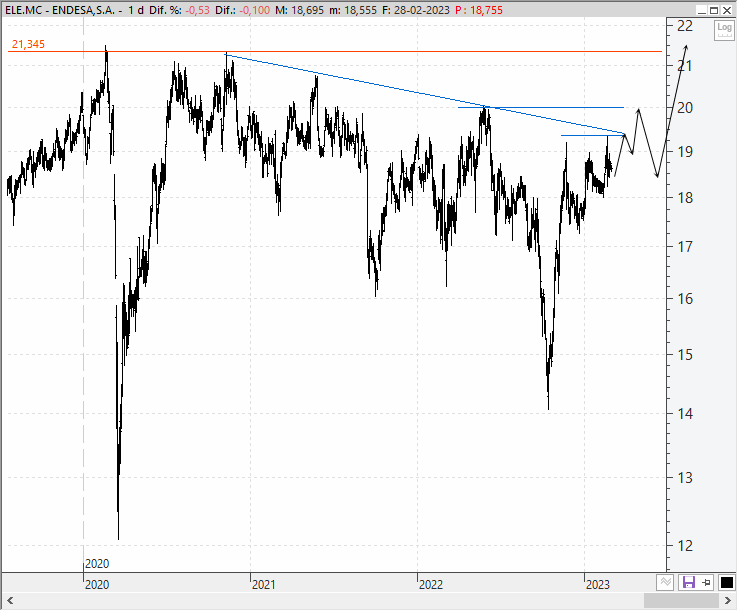Close the ENDESA chart window

tap(727, 10)
